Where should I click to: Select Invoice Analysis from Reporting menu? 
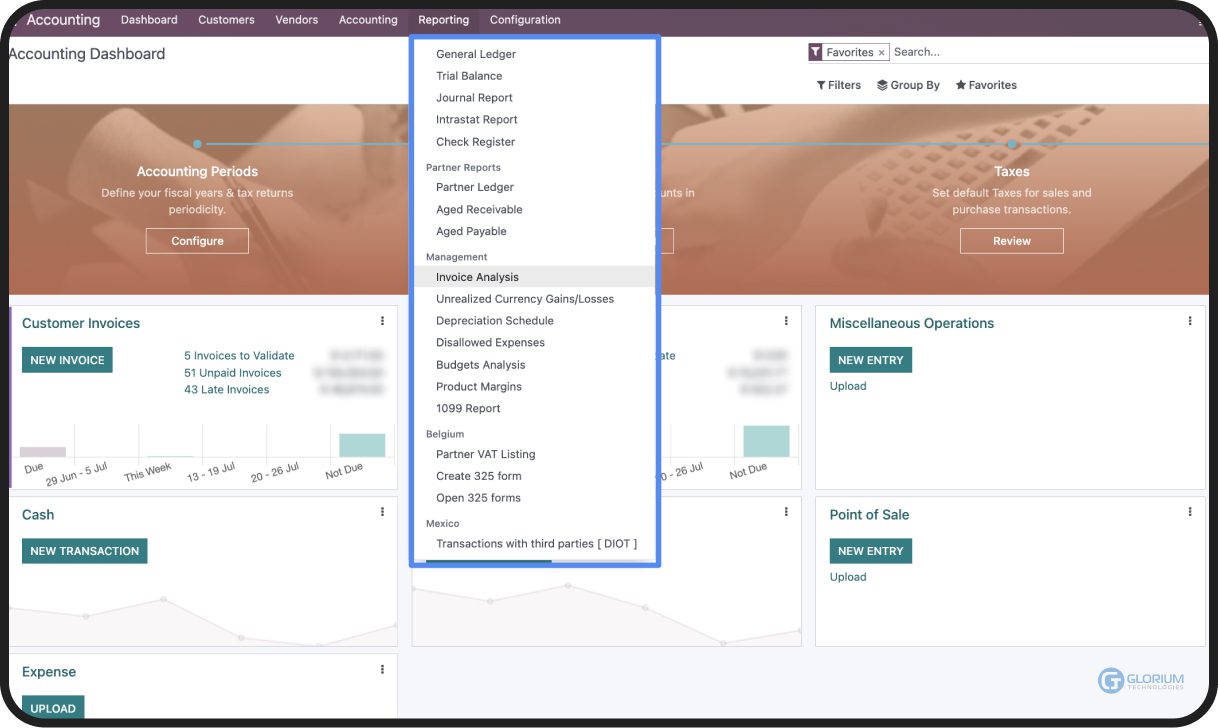click(477, 277)
